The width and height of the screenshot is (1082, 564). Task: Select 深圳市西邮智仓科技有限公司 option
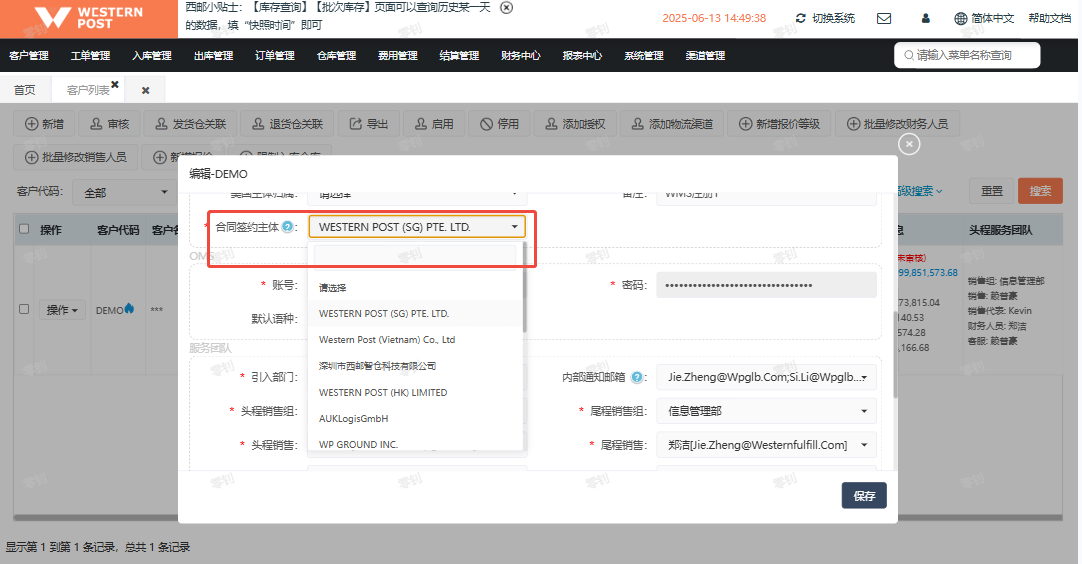(415, 366)
